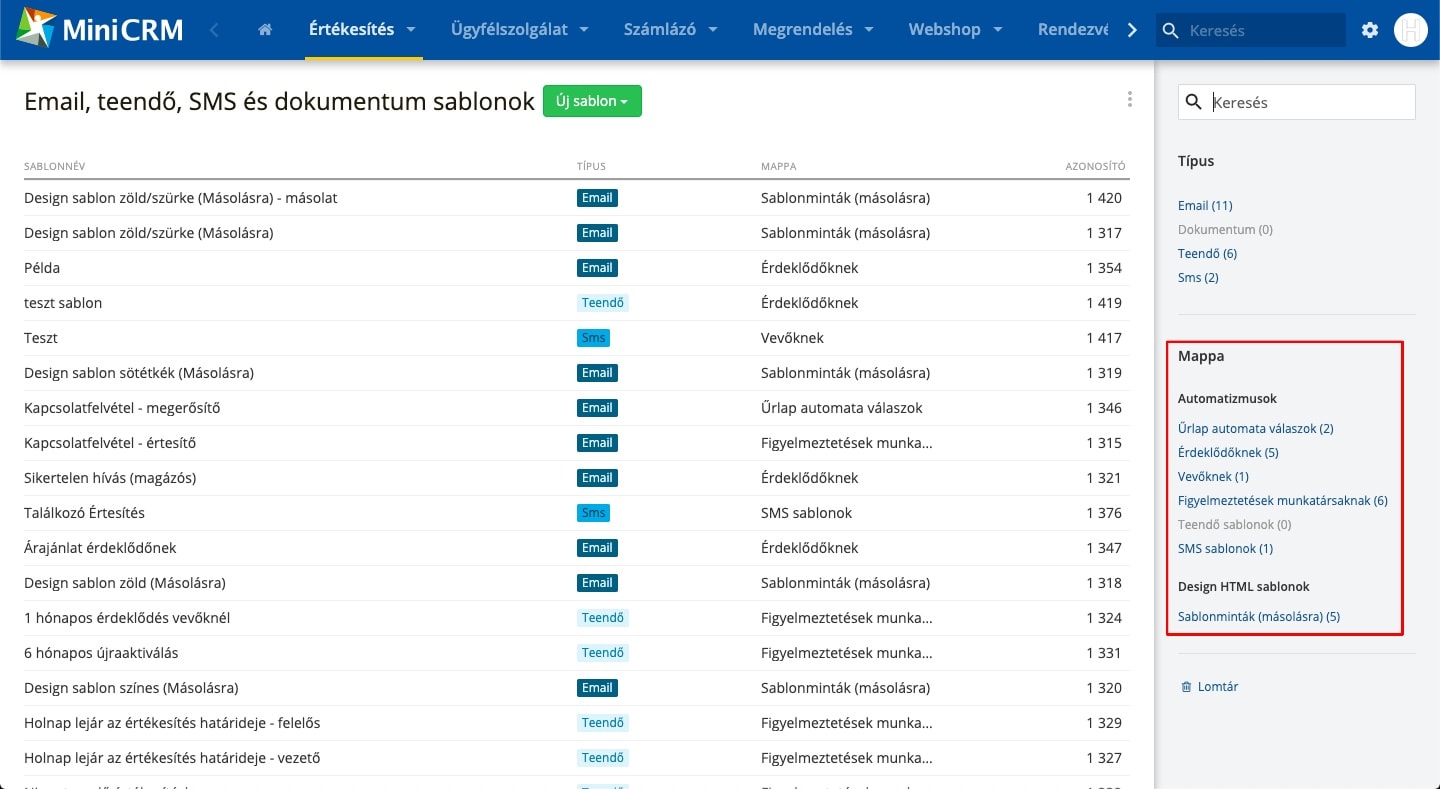Open Kapcsolatfelvétel - megerősítő template
The height and width of the screenshot is (789, 1440).
122,408
